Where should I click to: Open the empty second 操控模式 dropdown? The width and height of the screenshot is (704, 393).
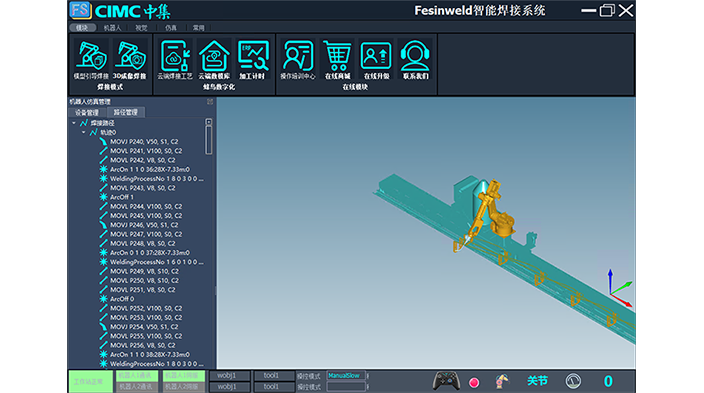click(x=346, y=387)
